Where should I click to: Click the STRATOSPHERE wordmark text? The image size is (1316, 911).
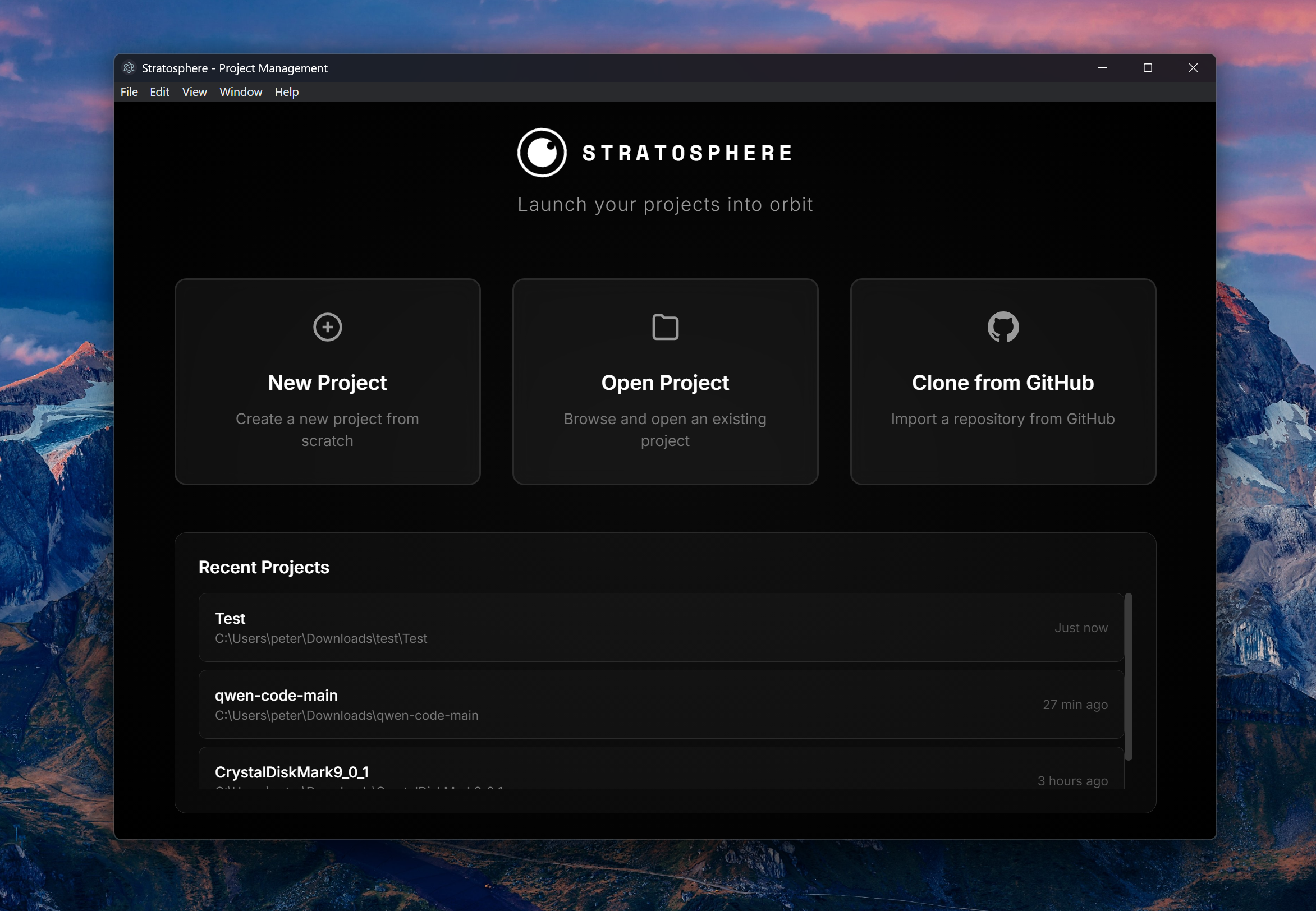pyautogui.click(x=687, y=153)
